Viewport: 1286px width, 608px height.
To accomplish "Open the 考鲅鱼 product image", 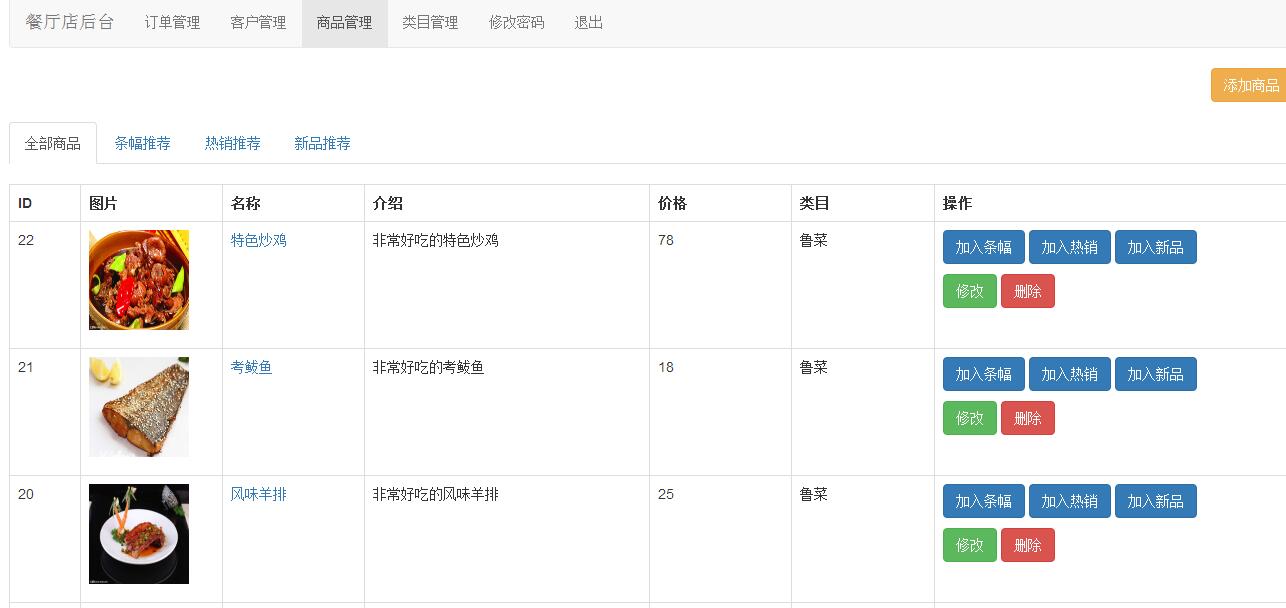I will click(139, 407).
